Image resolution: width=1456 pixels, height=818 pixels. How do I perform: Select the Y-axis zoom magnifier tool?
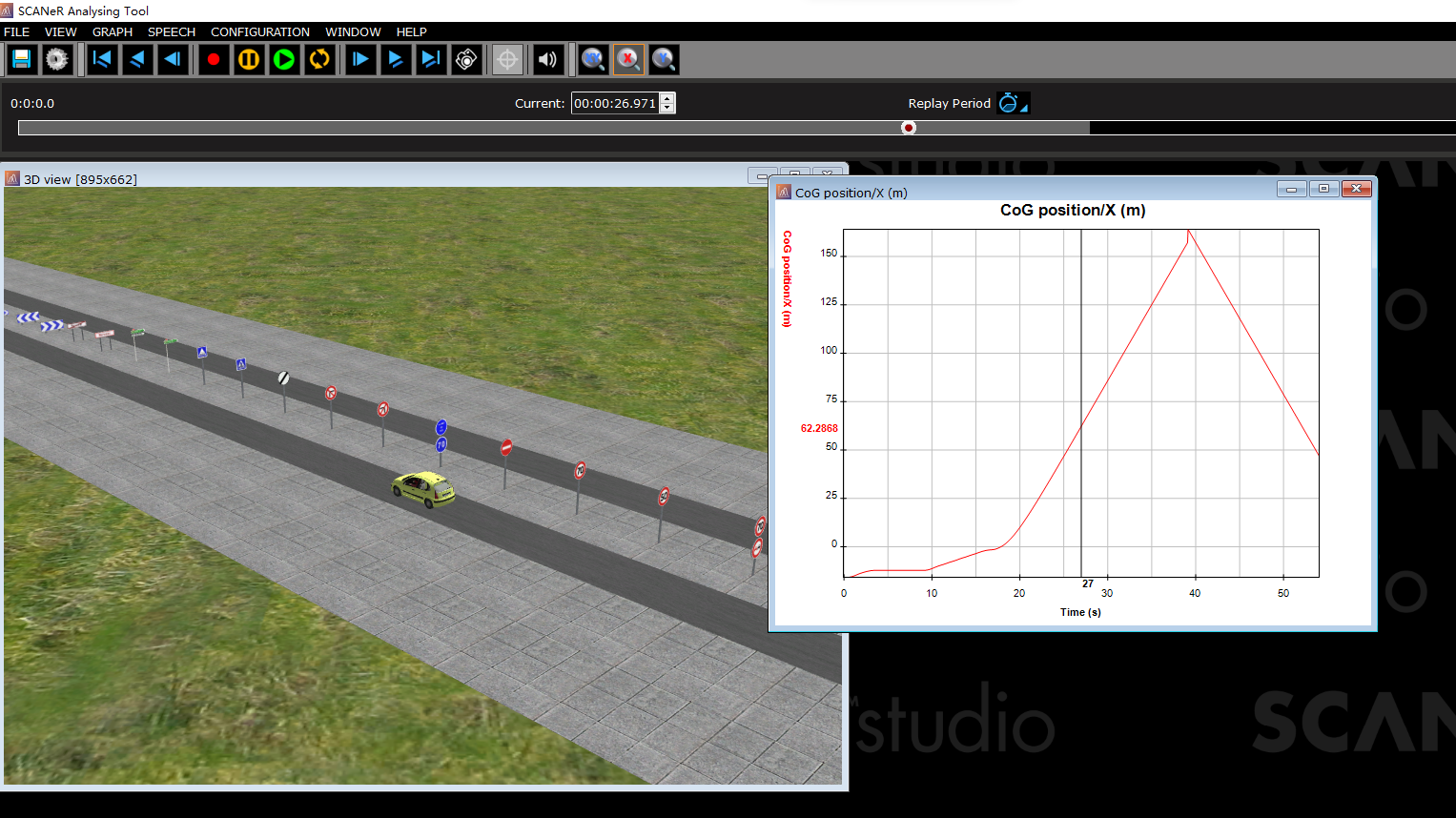pos(664,59)
